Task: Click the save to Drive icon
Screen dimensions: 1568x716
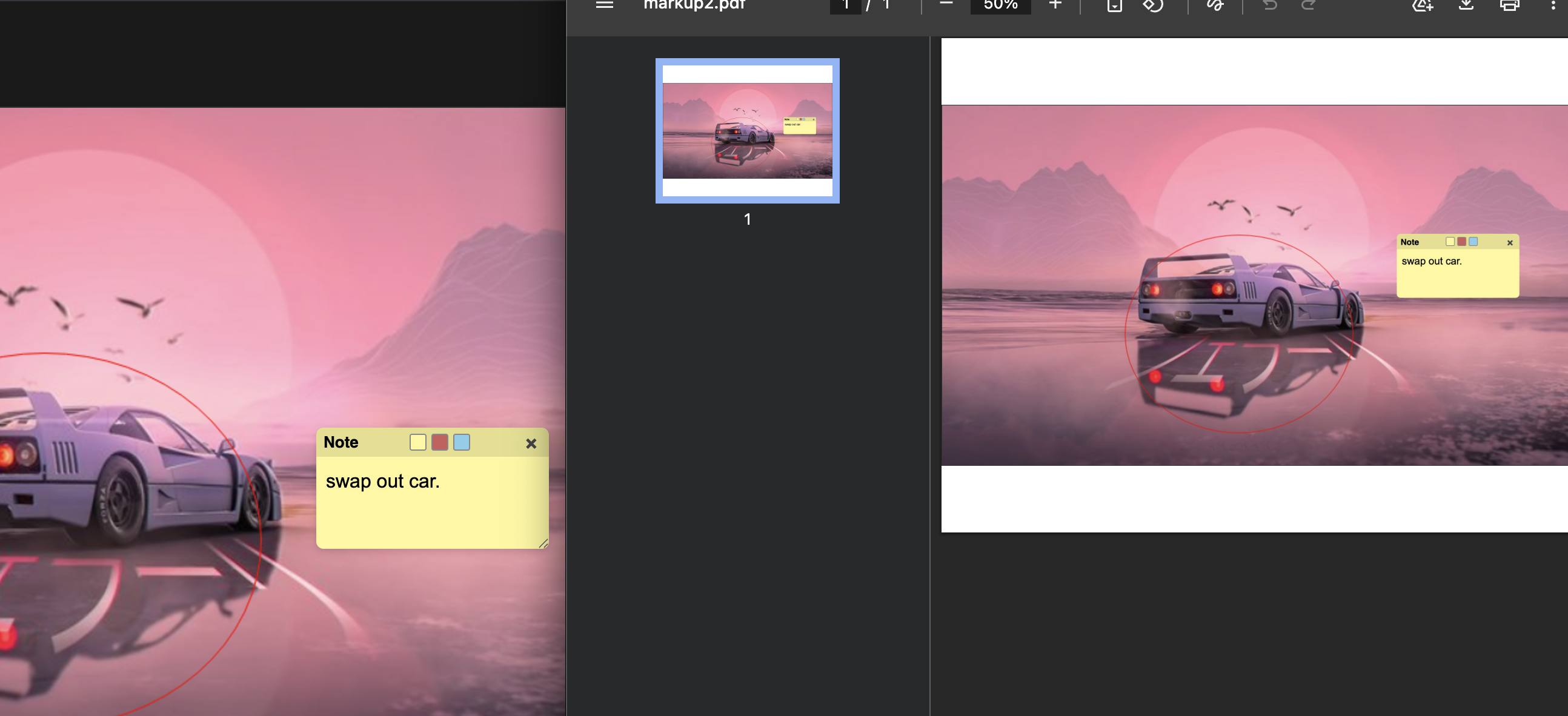Action: click(x=1423, y=5)
